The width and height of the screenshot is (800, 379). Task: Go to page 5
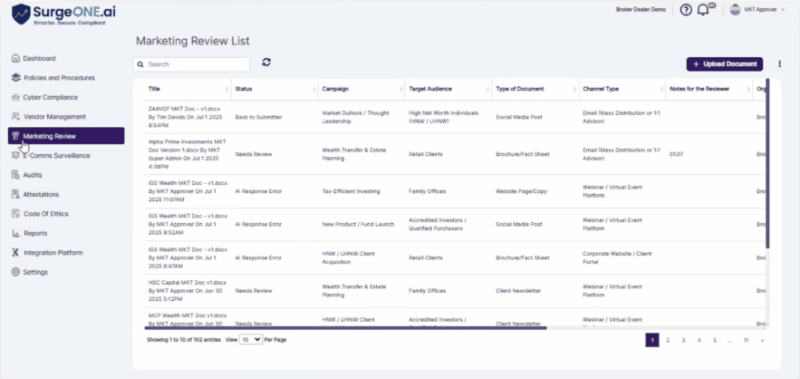pos(715,340)
